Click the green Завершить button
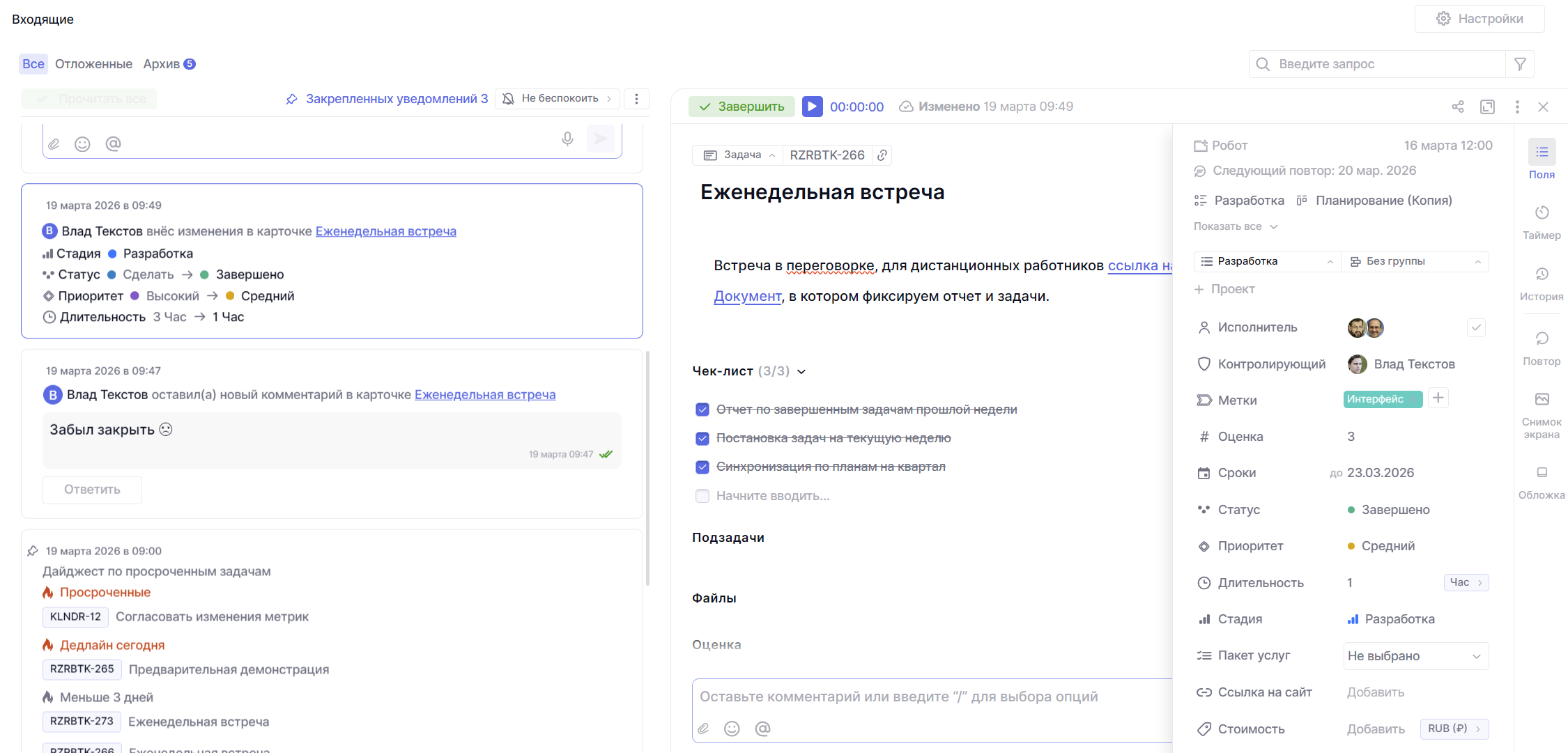The image size is (1568, 755). pos(741,107)
